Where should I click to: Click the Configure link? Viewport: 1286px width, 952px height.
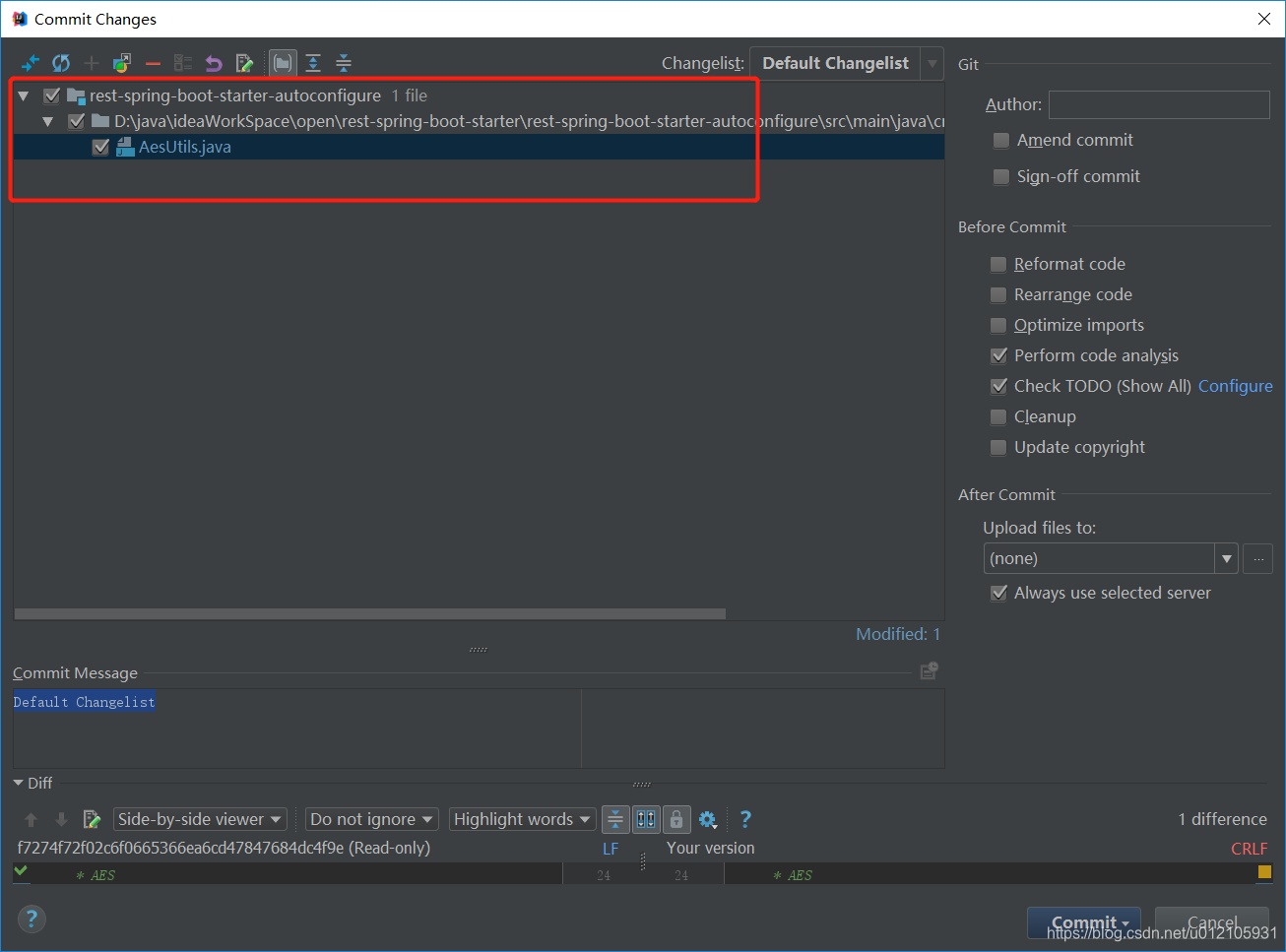point(1235,386)
